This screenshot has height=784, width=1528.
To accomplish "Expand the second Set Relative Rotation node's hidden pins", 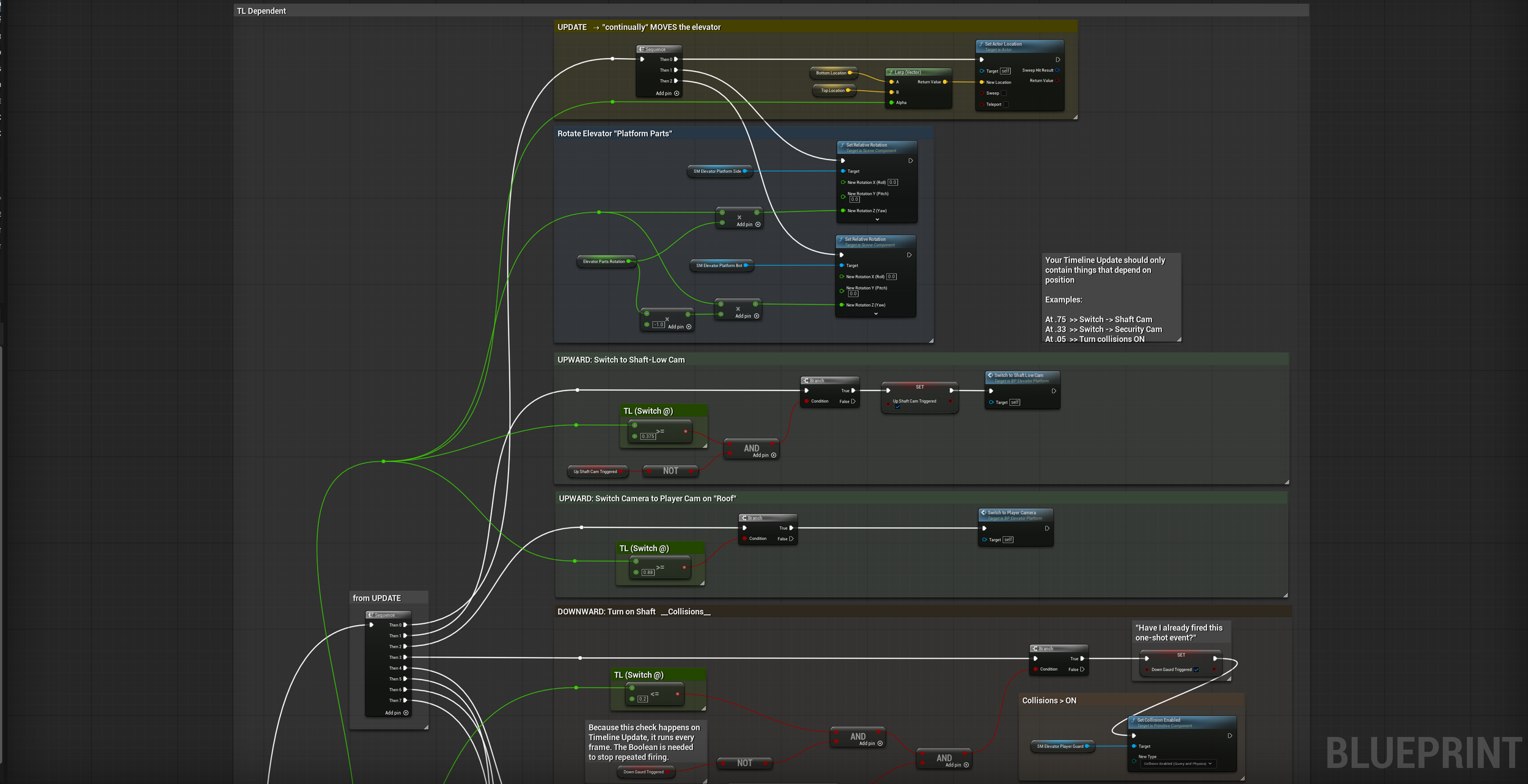I will 876,314.
